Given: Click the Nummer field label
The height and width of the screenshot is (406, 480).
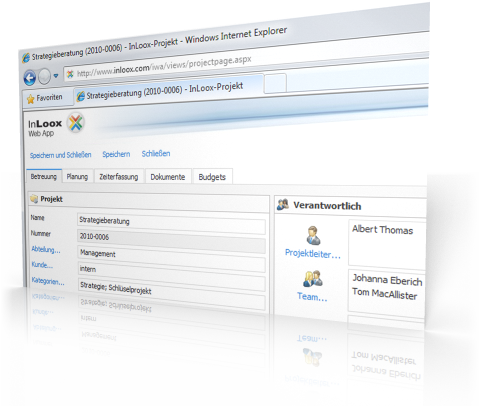Looking at the screenshot, I should (x=41, y=233).
